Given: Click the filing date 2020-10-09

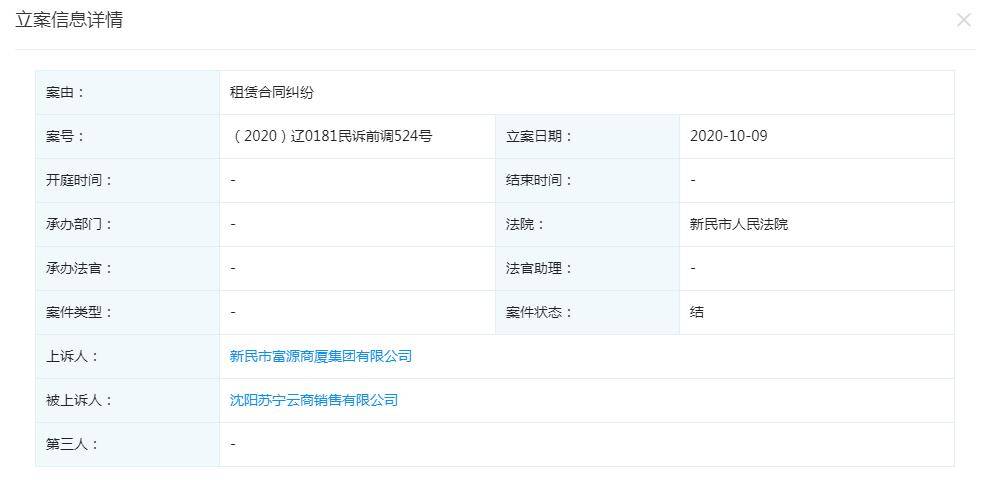Looking at the screenshot, I should tap(728, 136).
